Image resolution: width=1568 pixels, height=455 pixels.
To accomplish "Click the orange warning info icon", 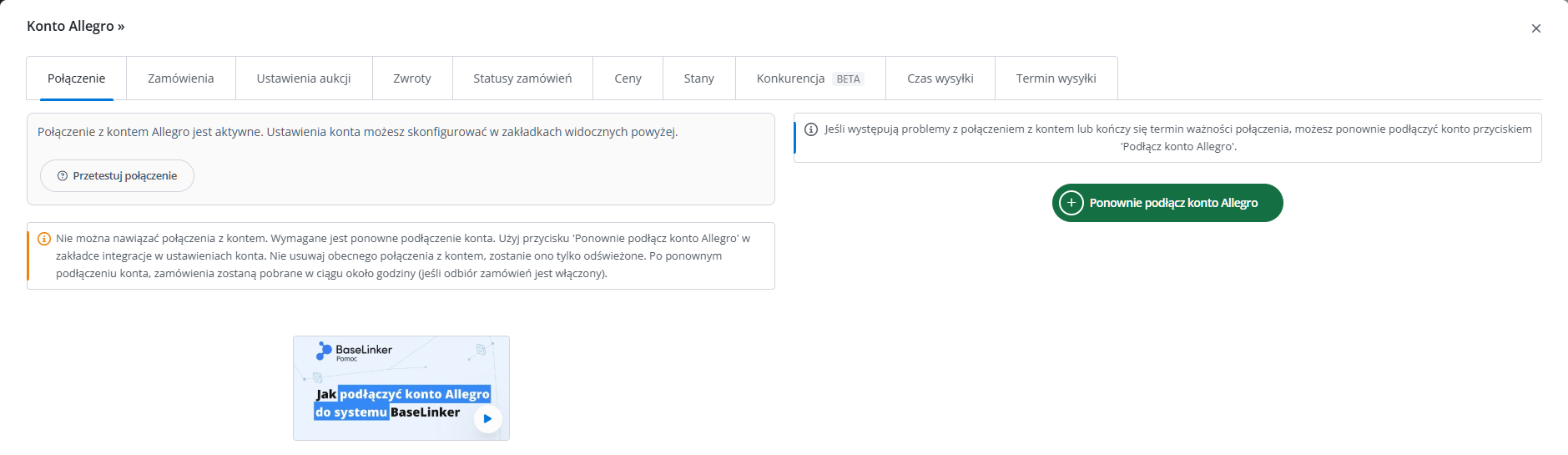I will click(45, 239).
